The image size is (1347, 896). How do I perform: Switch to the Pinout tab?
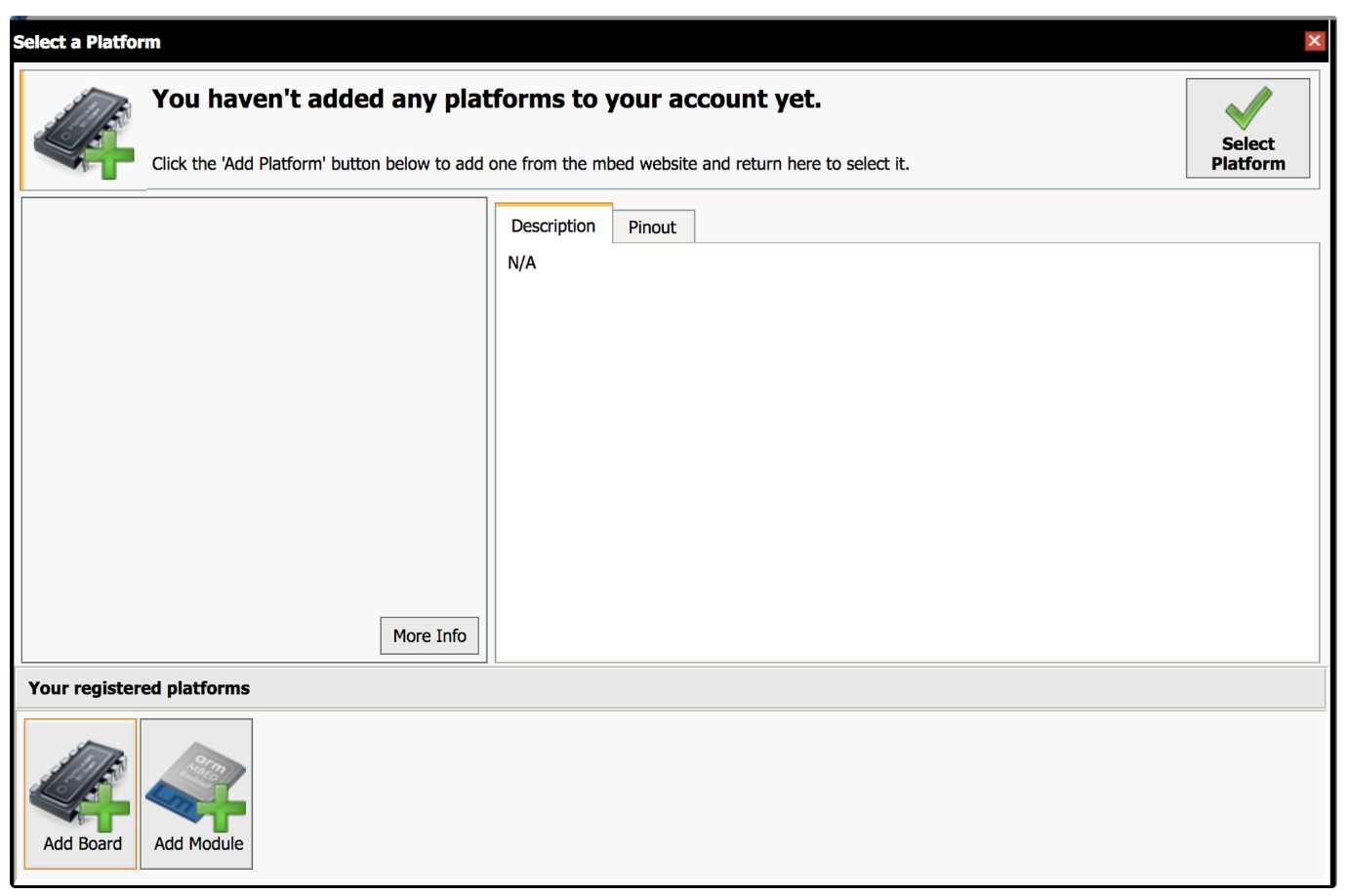652,227
